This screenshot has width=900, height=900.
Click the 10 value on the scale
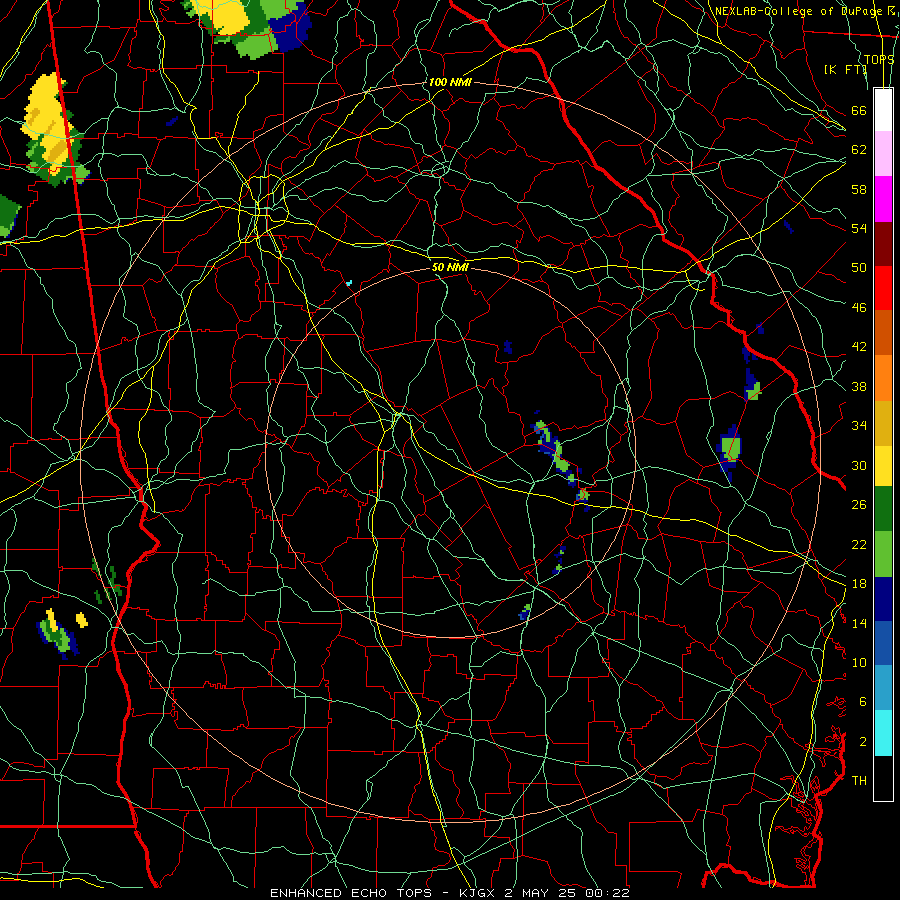tap(859, 662)
